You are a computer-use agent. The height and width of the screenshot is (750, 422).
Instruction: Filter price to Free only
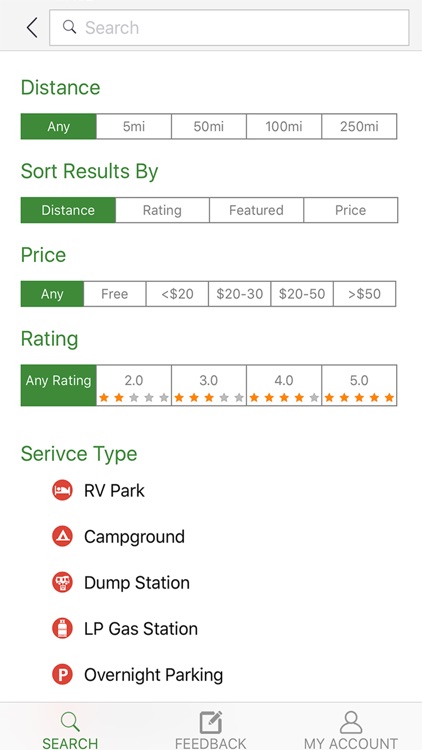click(x=114, y=294)
